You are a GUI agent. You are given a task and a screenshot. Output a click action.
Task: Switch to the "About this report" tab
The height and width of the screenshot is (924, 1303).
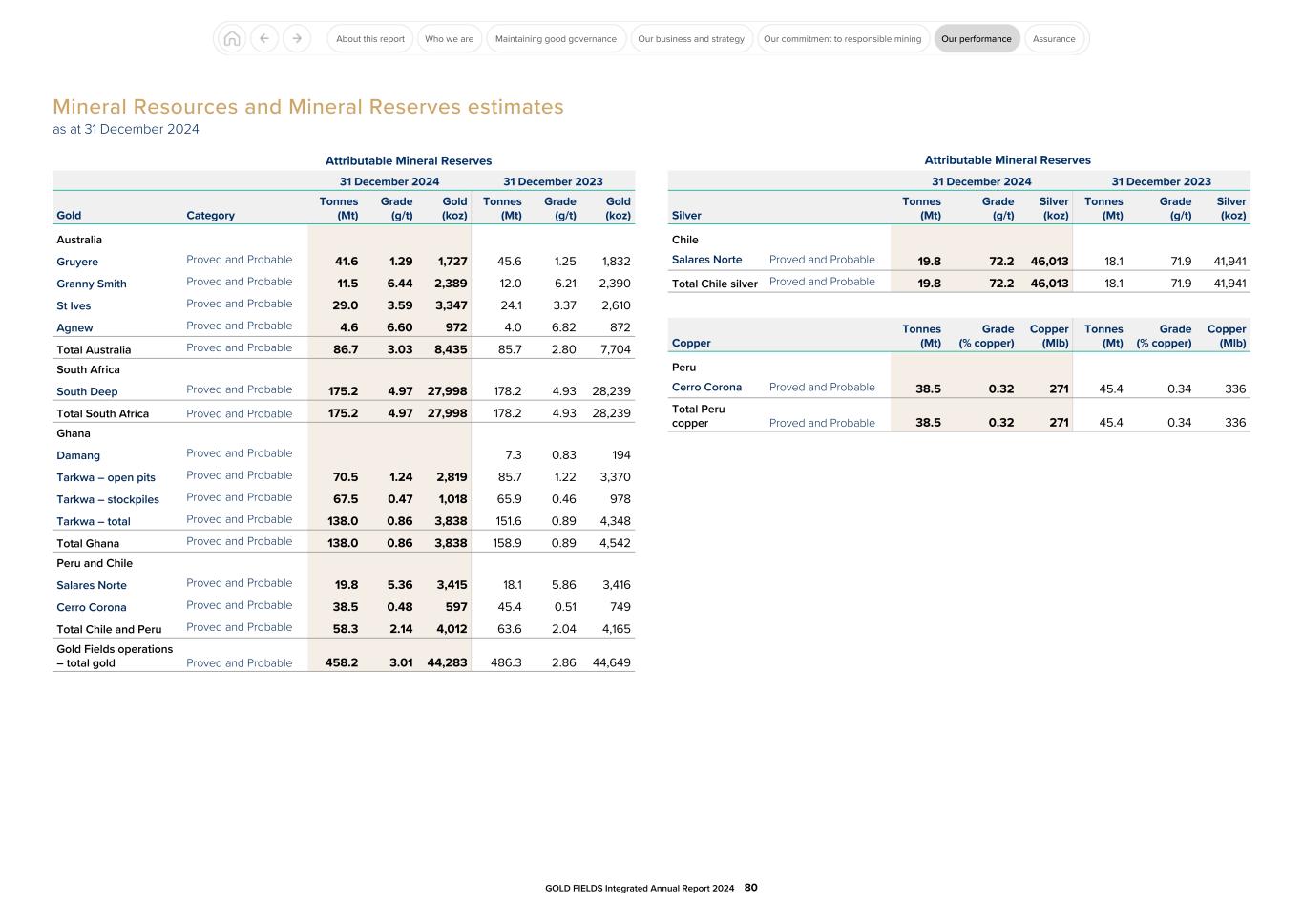coord(369,38)
